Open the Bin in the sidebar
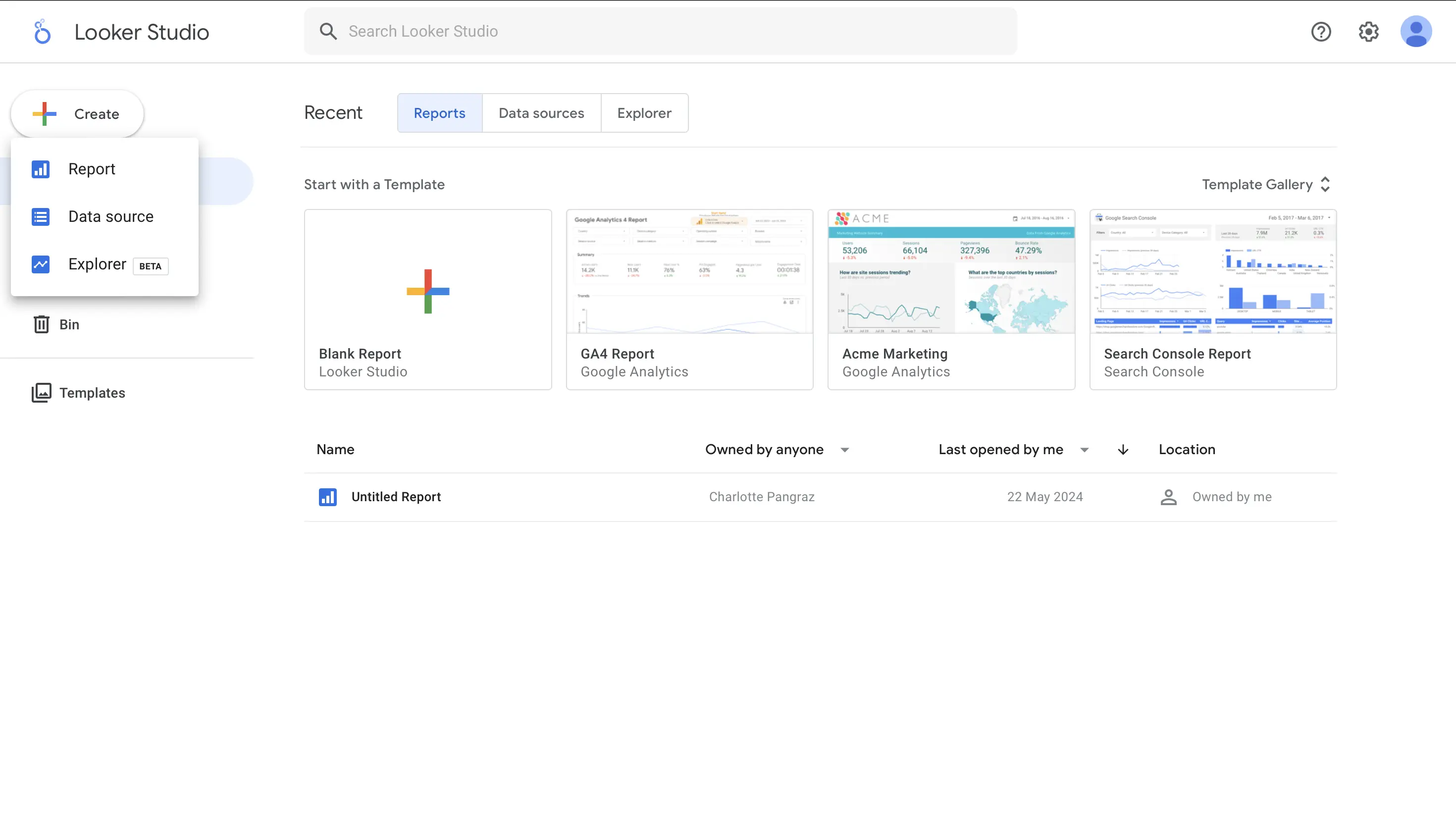Image resolution: width=1456 pixels, height=832 pixels. pyautogui.click(x=56, y=324)
